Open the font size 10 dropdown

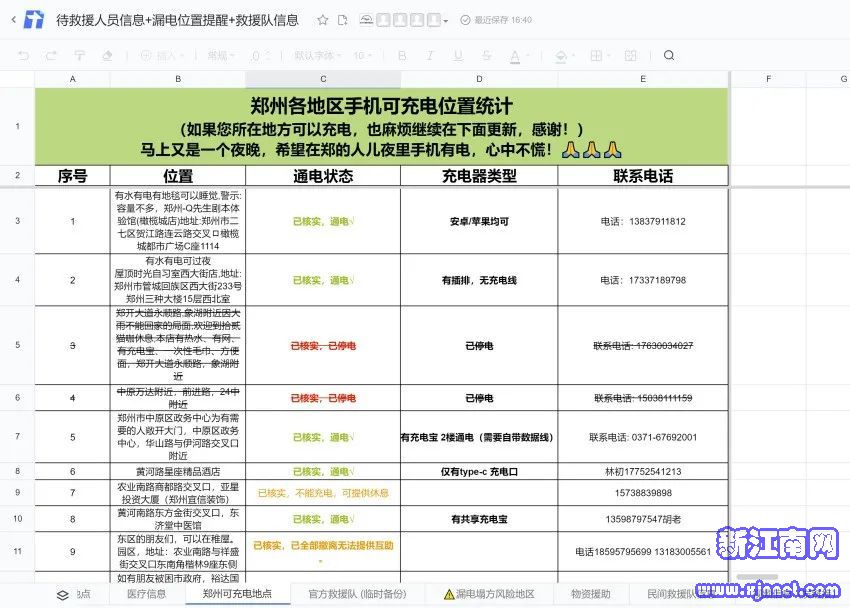(x=363, y=55)
